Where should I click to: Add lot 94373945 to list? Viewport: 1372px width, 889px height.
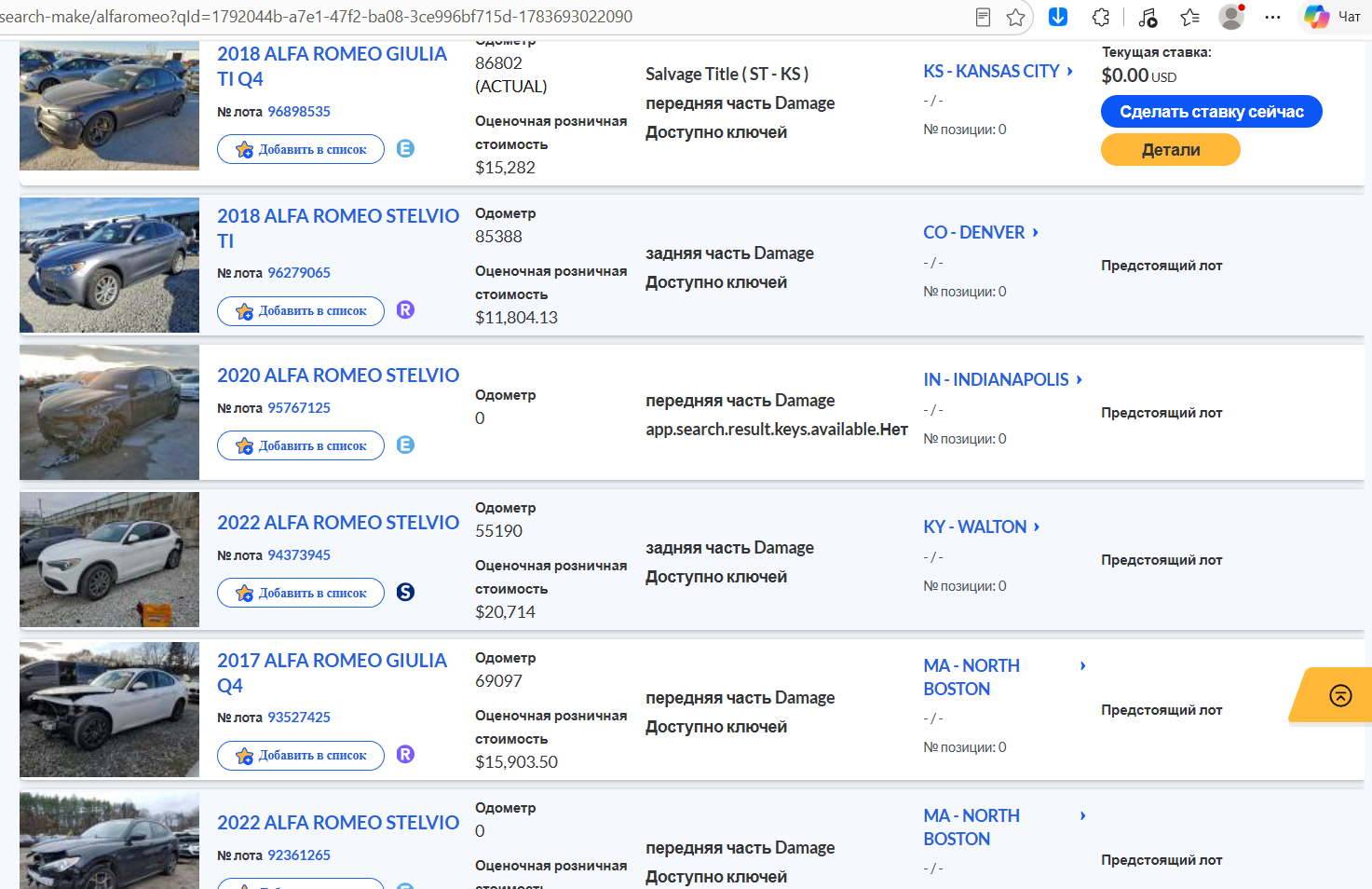pyautogui.click(x=301, y=593)
